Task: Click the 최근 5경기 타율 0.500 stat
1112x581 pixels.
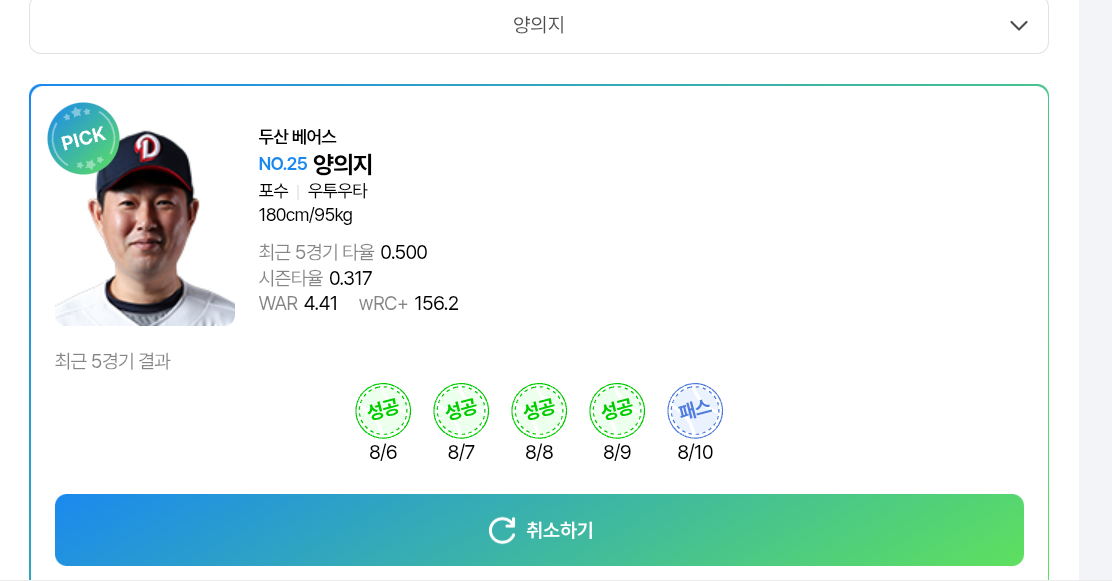Action: click(x=342, y=252)
